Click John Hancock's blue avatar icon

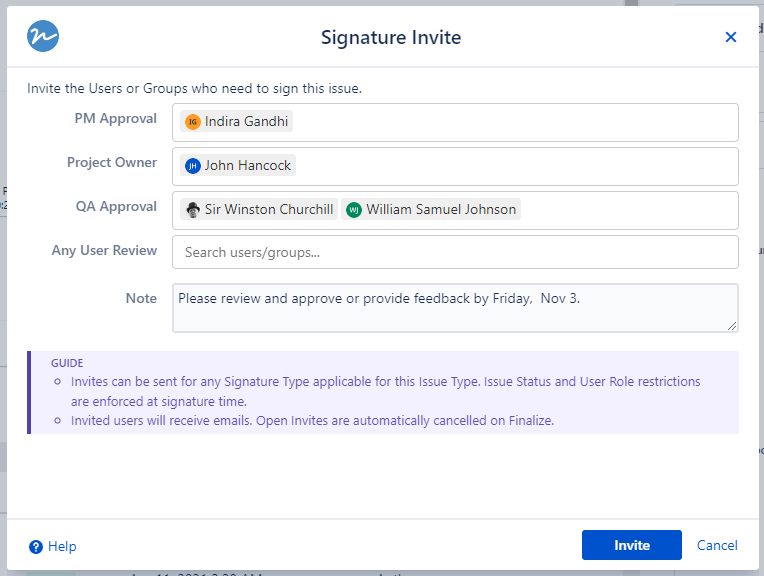pyautogui.click(x=193, y=166)
